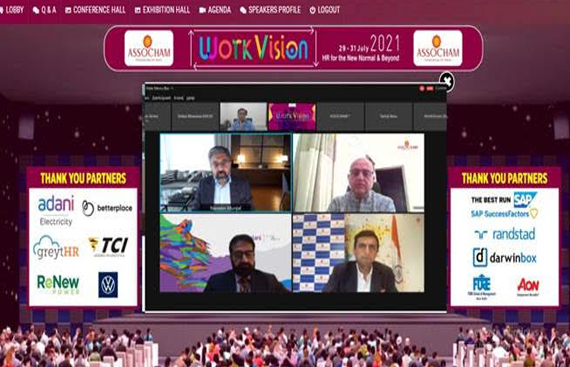This screenshot has height=367, width=570.
Task: Click the FORE School of Management logo
Action: point(481,287)
